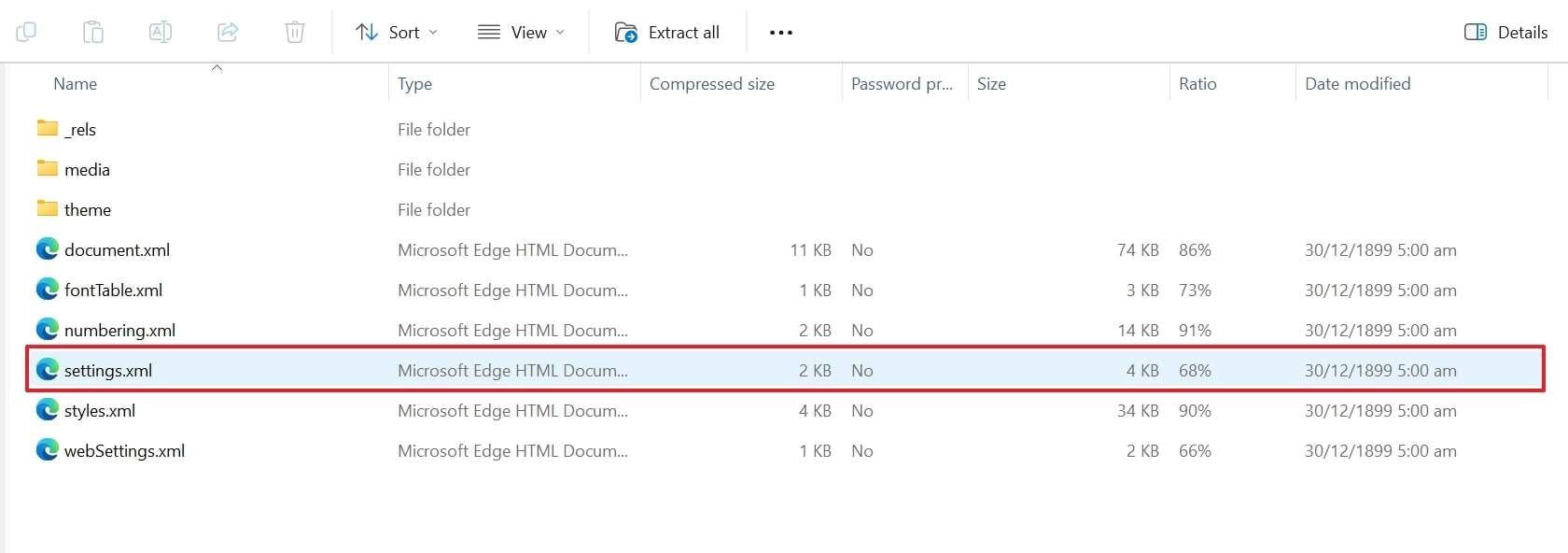
Task: Select the theme folder name
Action: click(x=88, y=209)
